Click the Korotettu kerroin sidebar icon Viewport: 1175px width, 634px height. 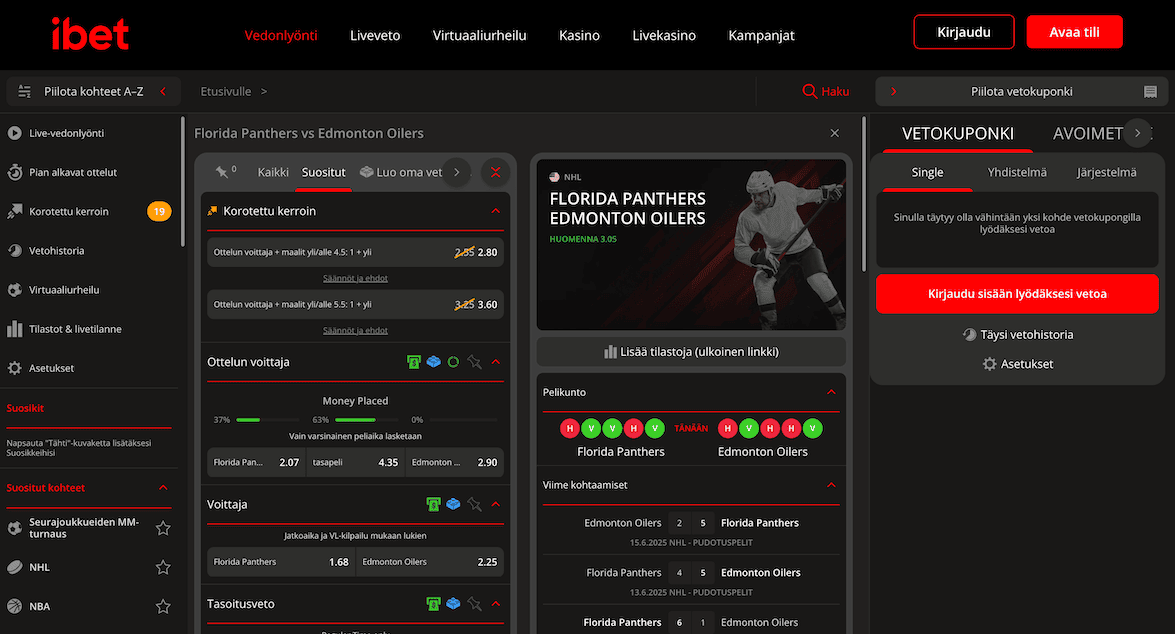click(14, 211)
